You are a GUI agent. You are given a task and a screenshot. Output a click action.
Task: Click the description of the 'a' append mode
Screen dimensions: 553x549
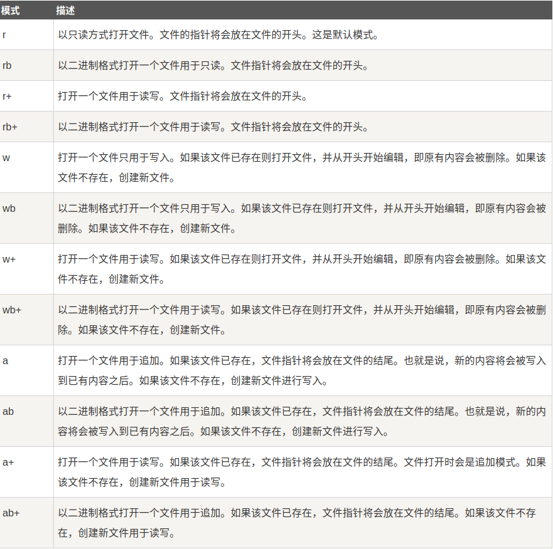tap(302, 370)
